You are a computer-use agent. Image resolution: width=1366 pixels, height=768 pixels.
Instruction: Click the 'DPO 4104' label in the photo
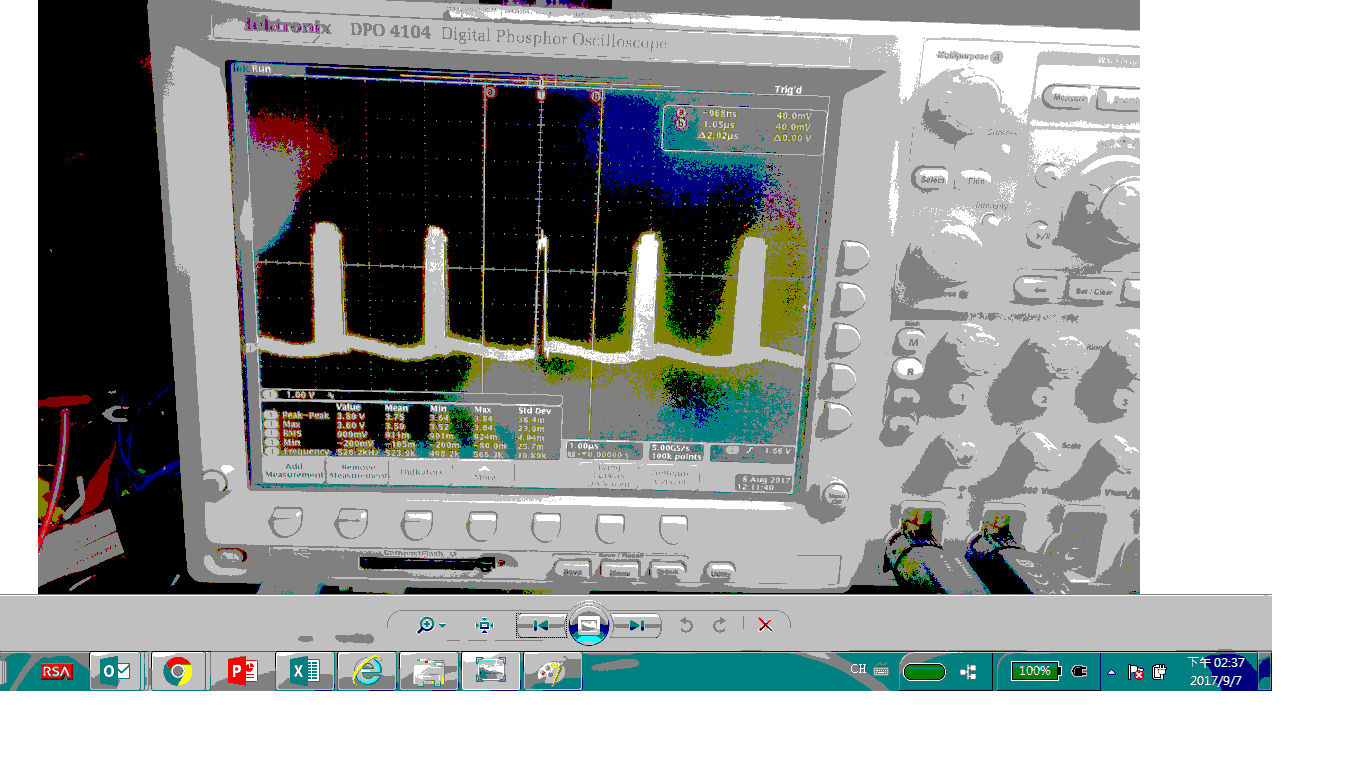(x=390, y=31)
